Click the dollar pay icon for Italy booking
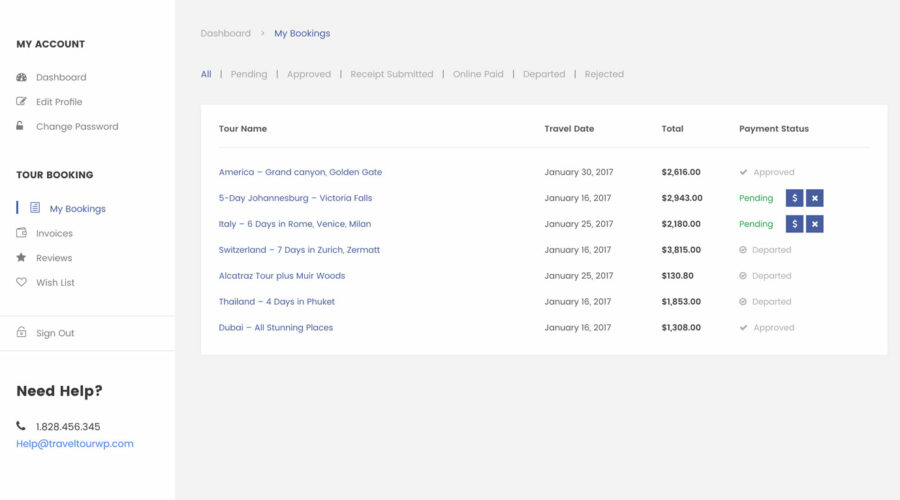The height and width of the screenshot is (500, 900). pyautogui.click(x=794, y=224)
